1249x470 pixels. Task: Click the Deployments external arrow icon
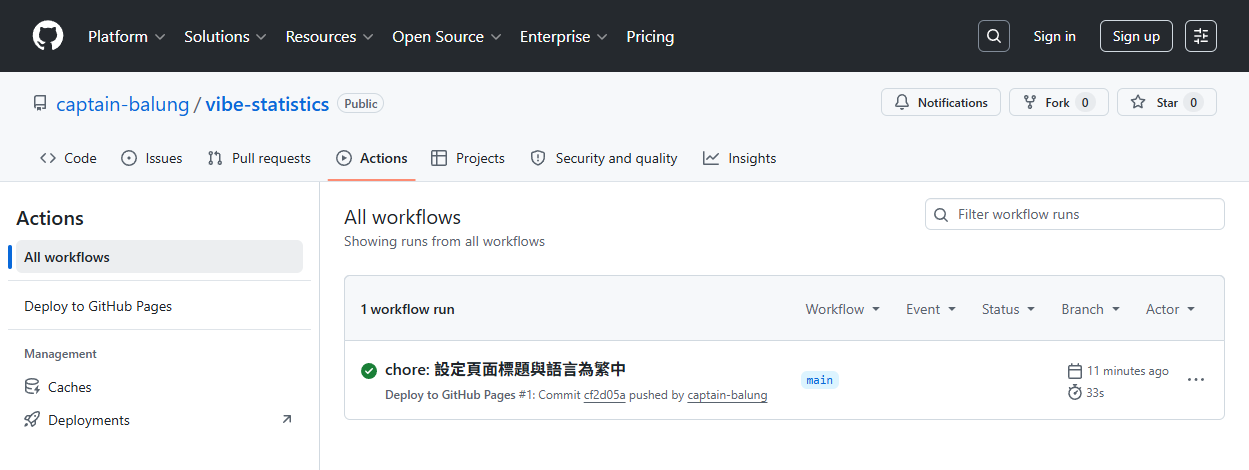pos(287,420)
